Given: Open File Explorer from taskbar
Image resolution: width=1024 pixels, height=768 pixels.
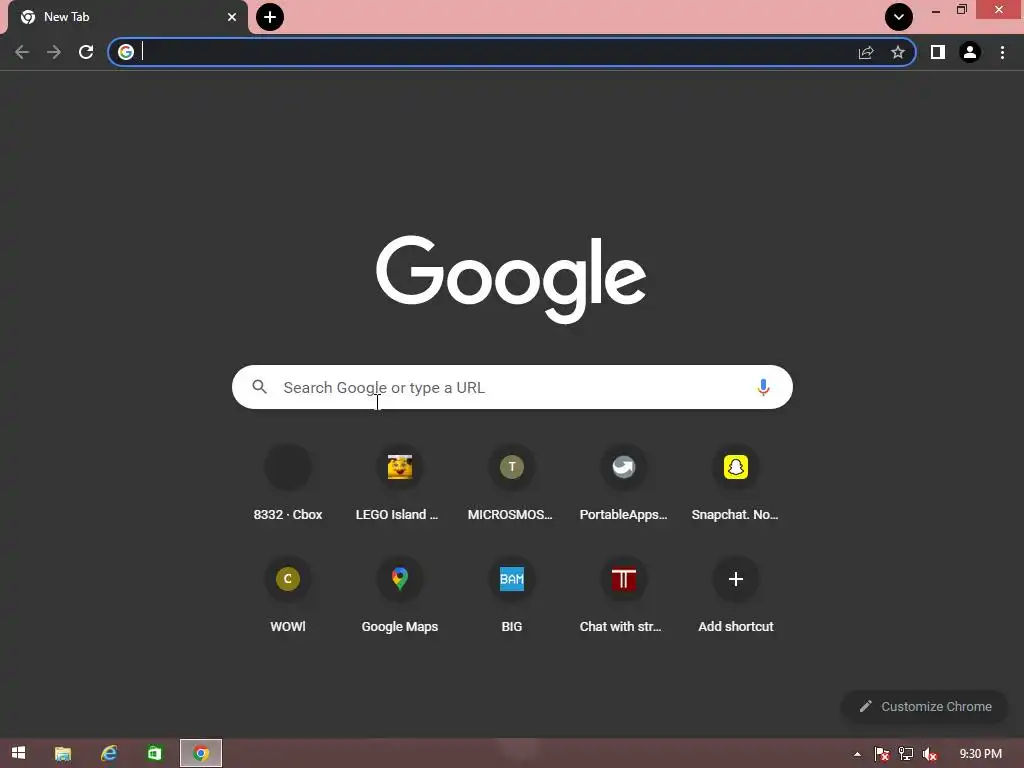Looking at the screenshot, I should click(63, 753).
